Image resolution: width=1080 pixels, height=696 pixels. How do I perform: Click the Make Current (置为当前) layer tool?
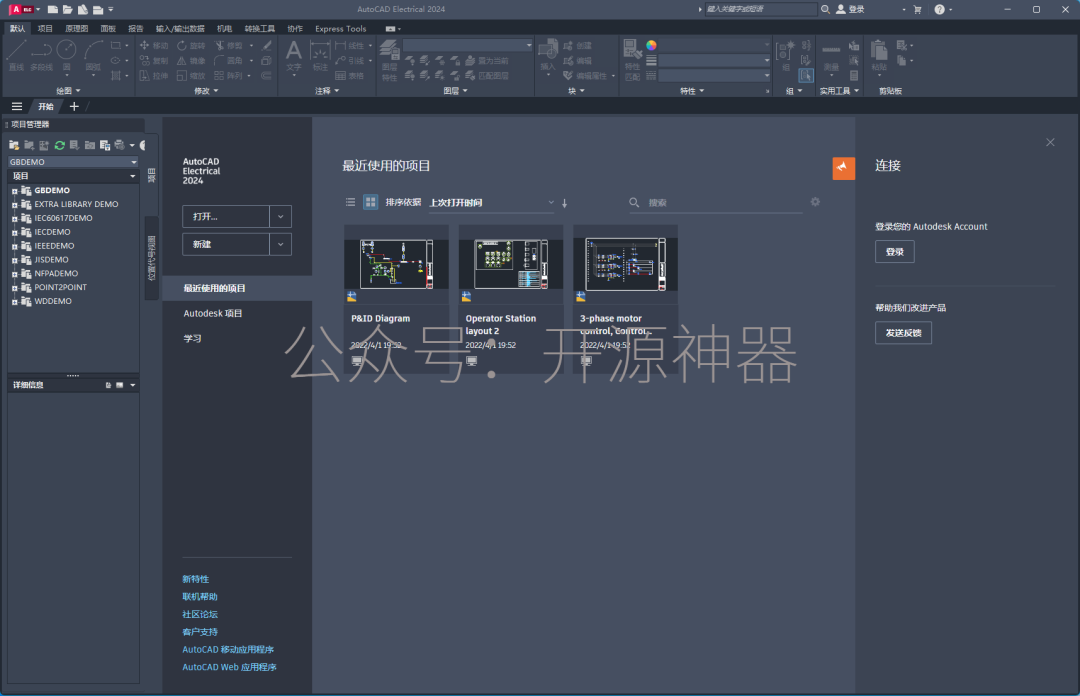(488, 61)
